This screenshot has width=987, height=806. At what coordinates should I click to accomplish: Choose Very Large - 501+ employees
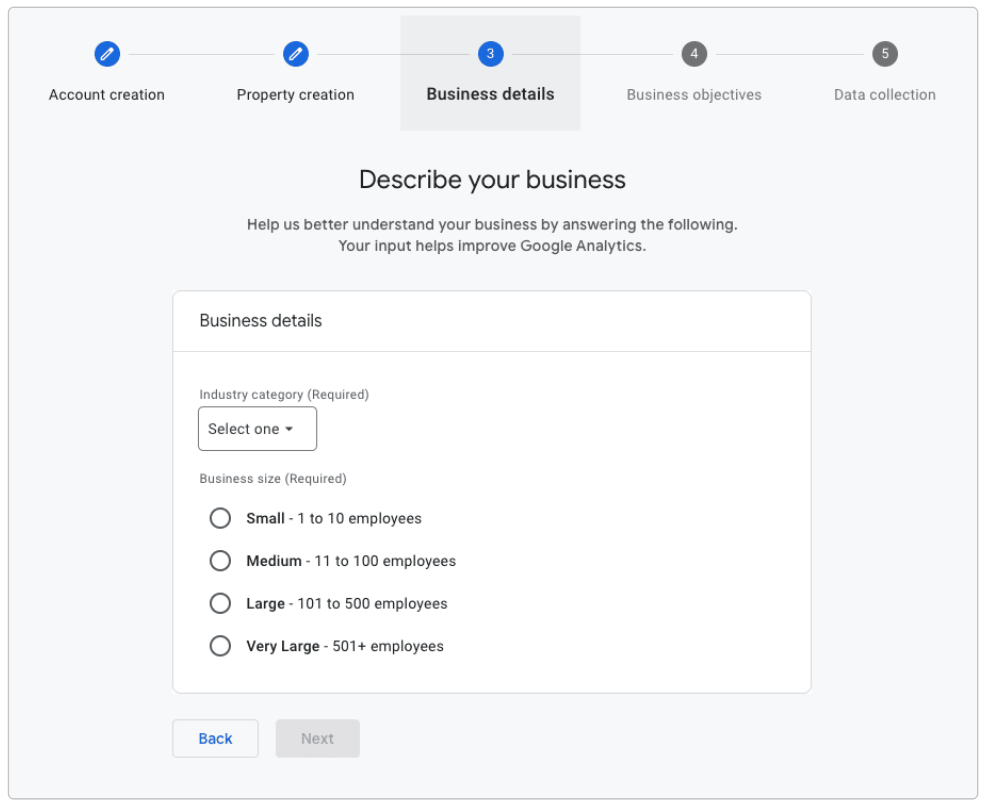pos(221,645)
